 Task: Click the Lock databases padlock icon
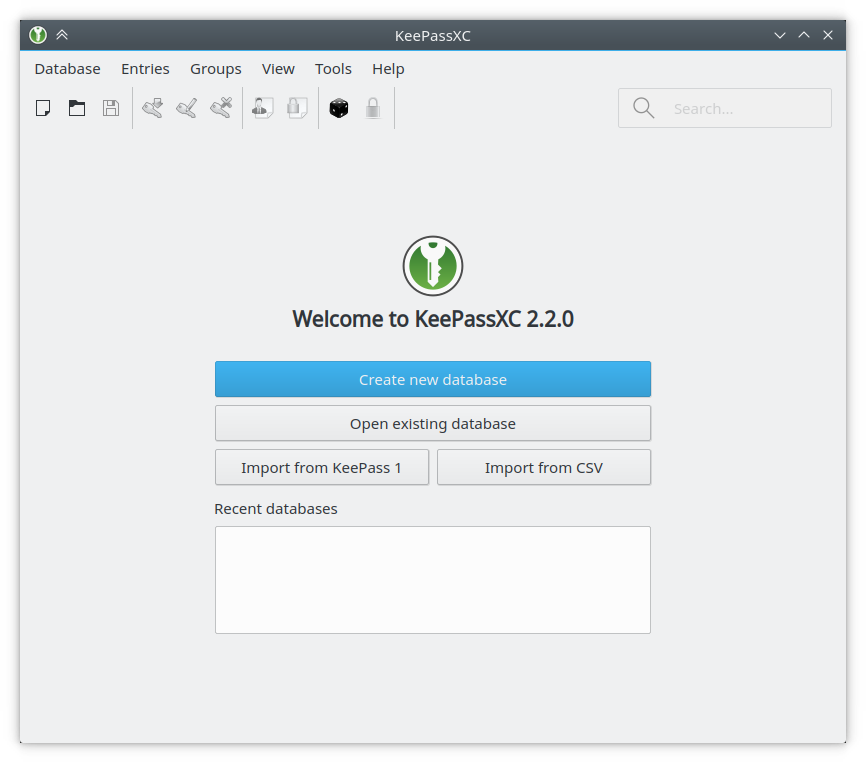click(373, 108)
